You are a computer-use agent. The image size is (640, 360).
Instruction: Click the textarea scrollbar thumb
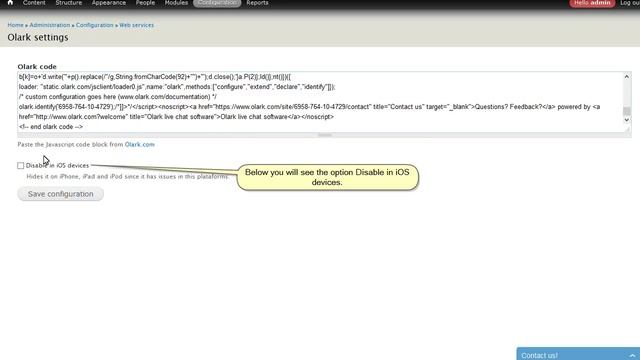[x=627, y=111]
